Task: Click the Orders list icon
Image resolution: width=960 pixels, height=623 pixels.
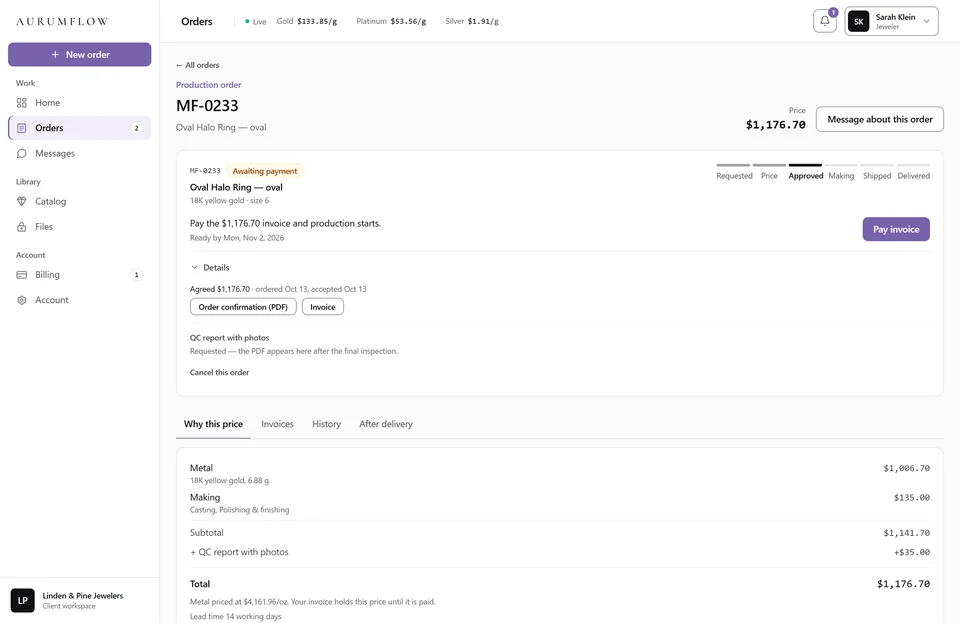Action: (21, 128)
